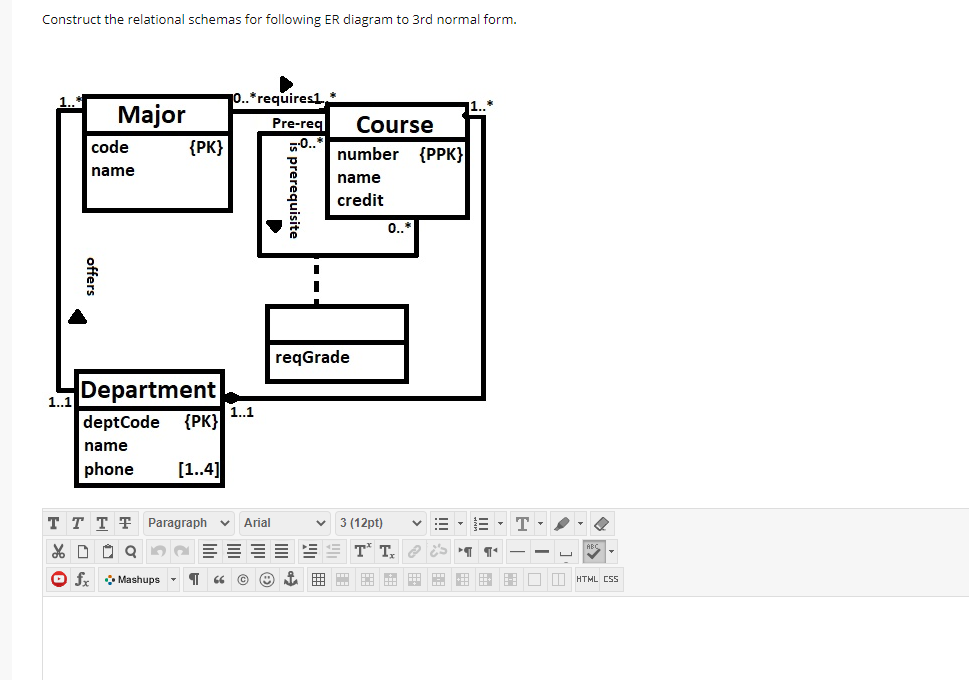The height and width of the screenshot is (680, 969).
Task: Expand the 3 (12pt) font size dropdown
Action: [380, 522]
